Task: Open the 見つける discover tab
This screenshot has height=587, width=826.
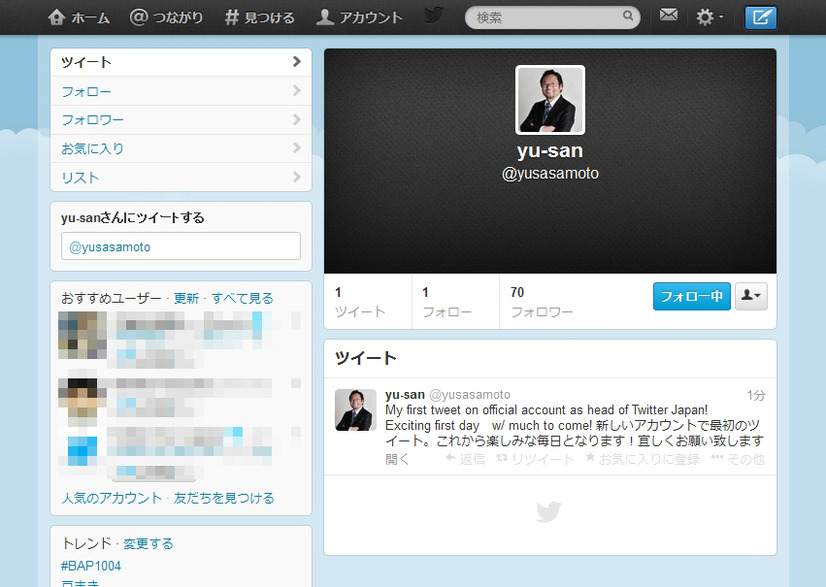Action: tap(259, 17)
